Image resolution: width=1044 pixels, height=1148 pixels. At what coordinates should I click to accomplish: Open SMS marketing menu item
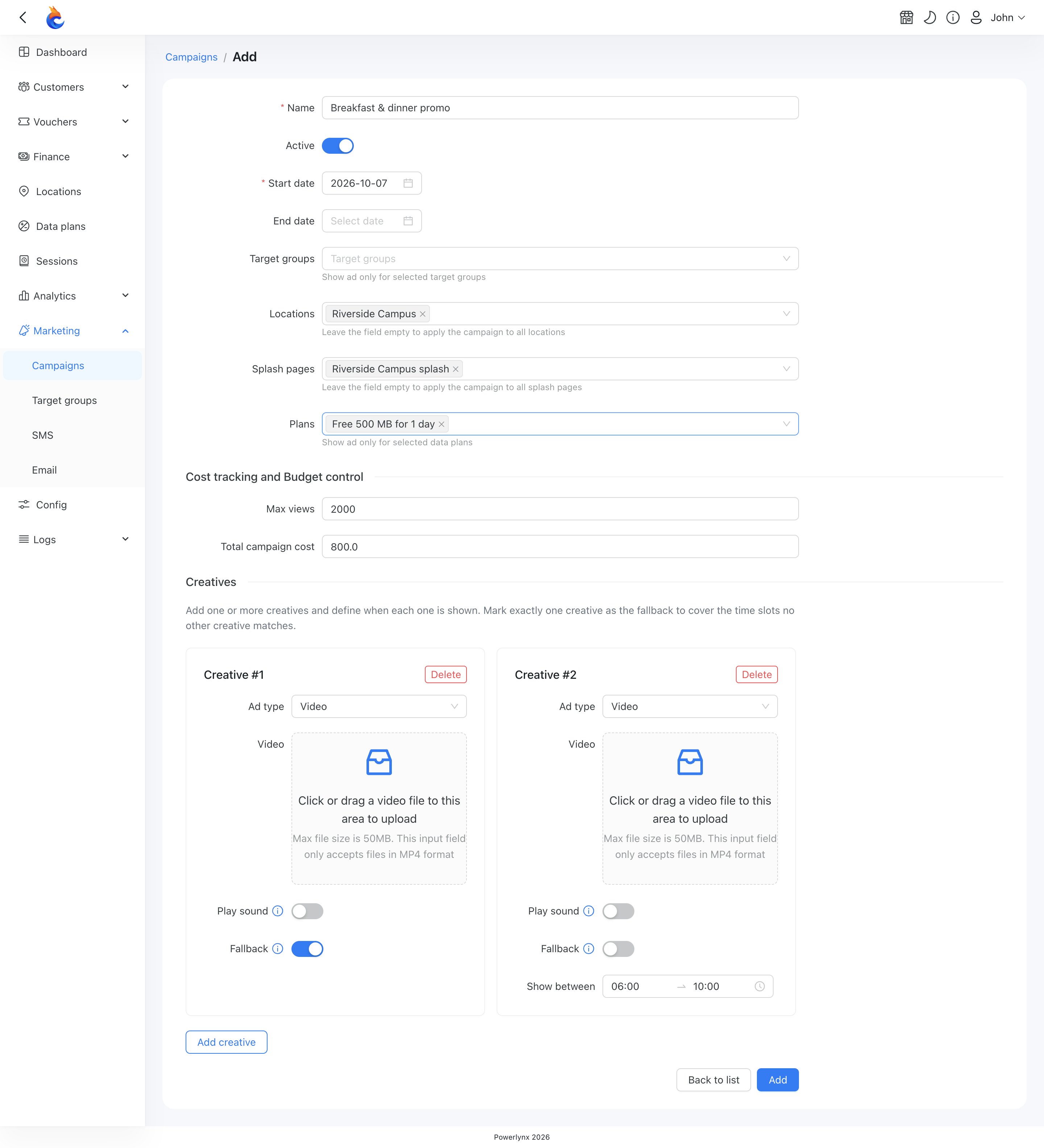(72, 435)
